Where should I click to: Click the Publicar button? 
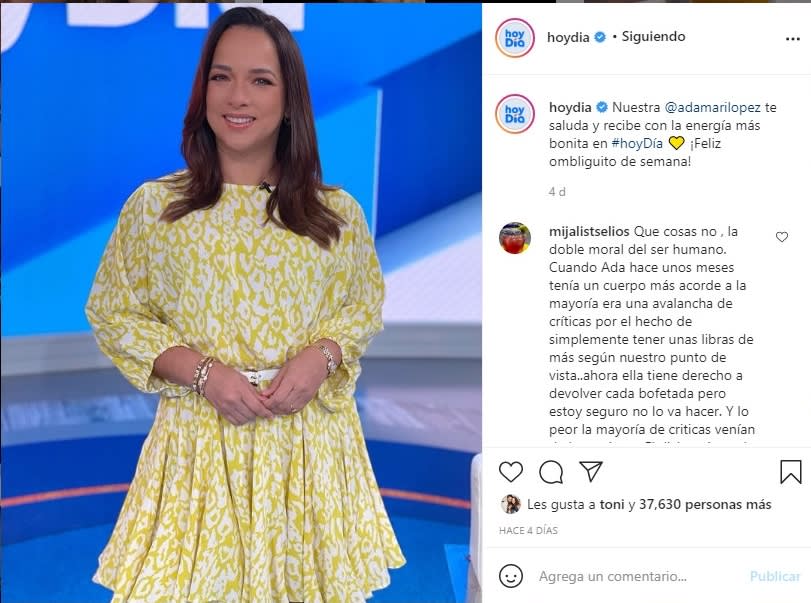(x=775, y=576)
